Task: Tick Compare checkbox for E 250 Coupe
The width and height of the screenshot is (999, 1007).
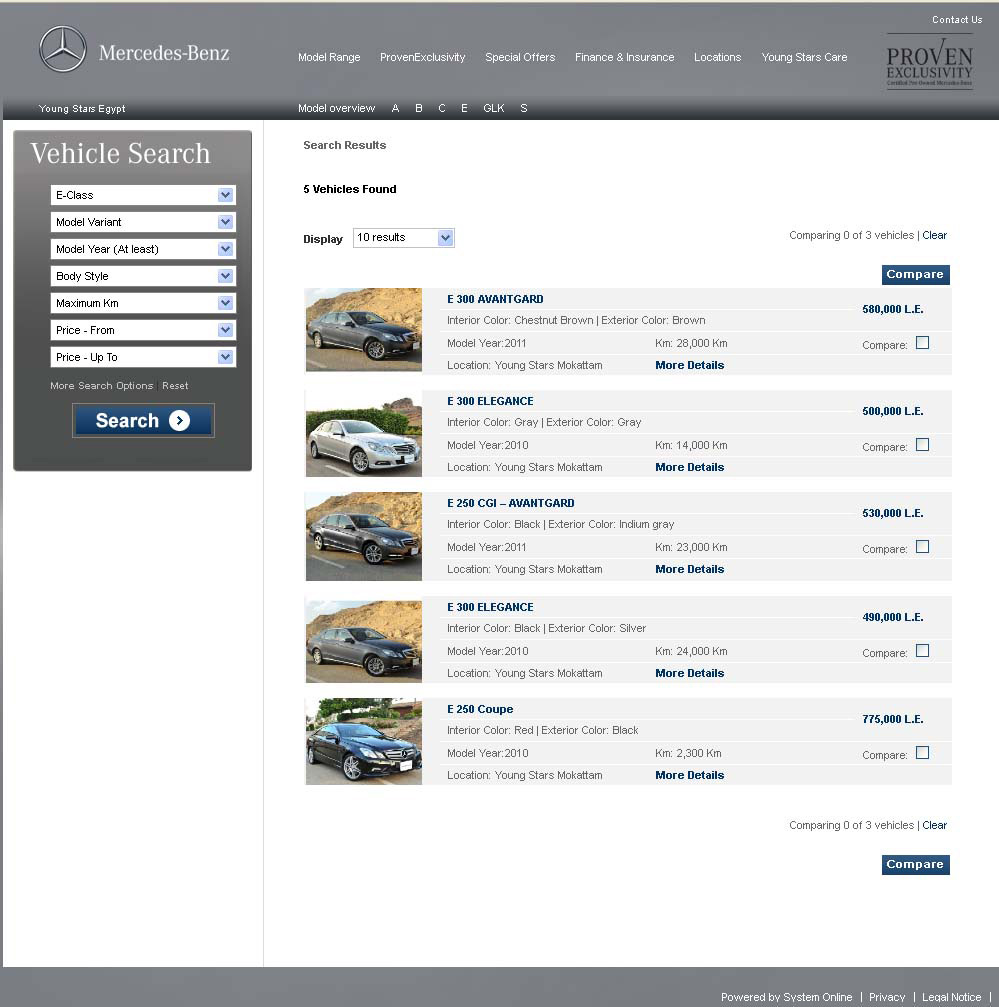Action: click(x=923, y=753)
